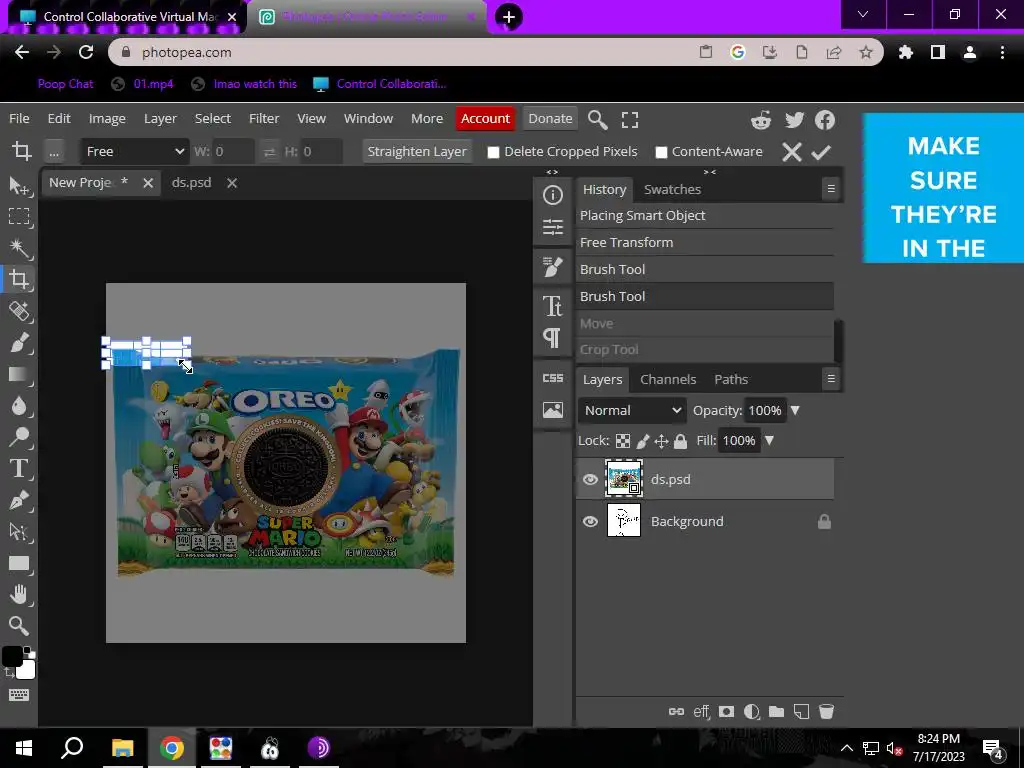The image size is (1024, 768).
Task: Select the Rectangle Select tool
Action: point(19,217)
